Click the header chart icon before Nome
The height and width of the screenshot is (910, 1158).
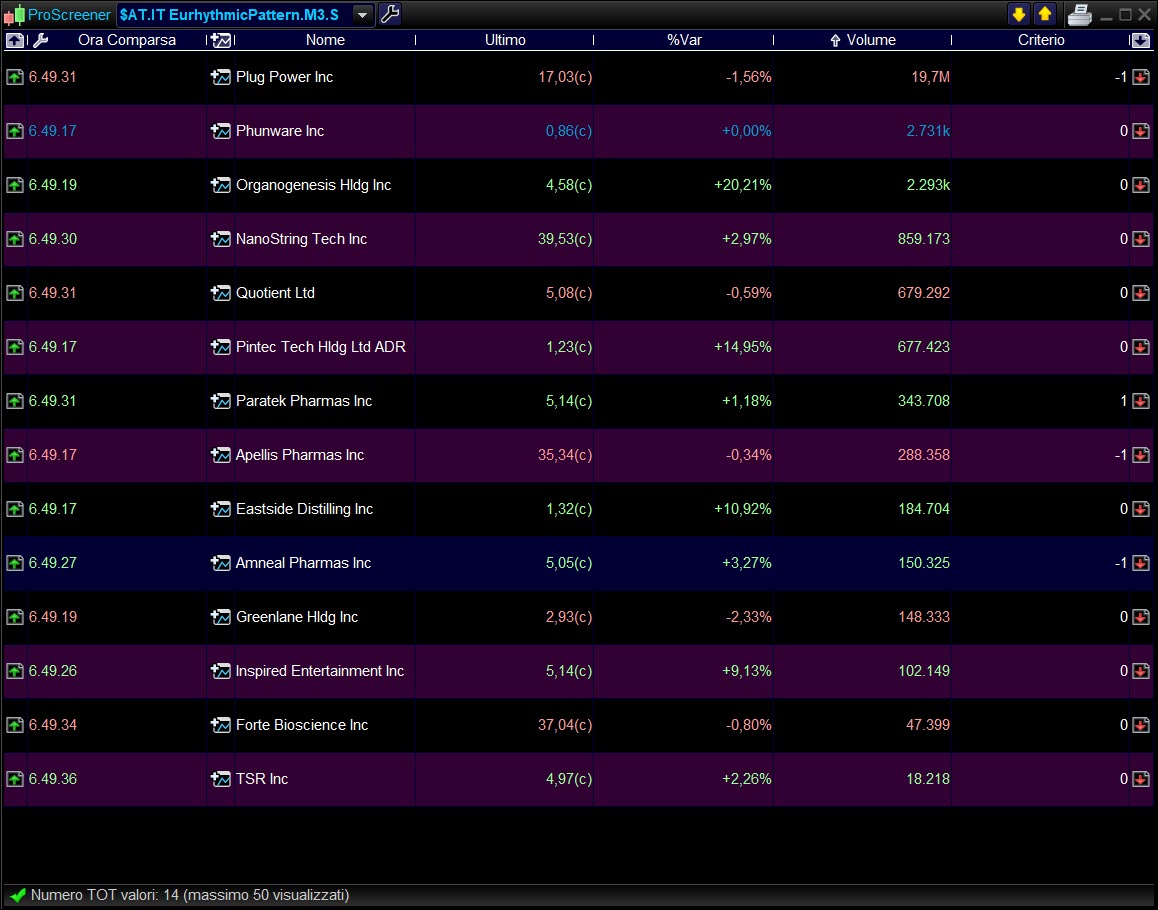click(220, 40)
